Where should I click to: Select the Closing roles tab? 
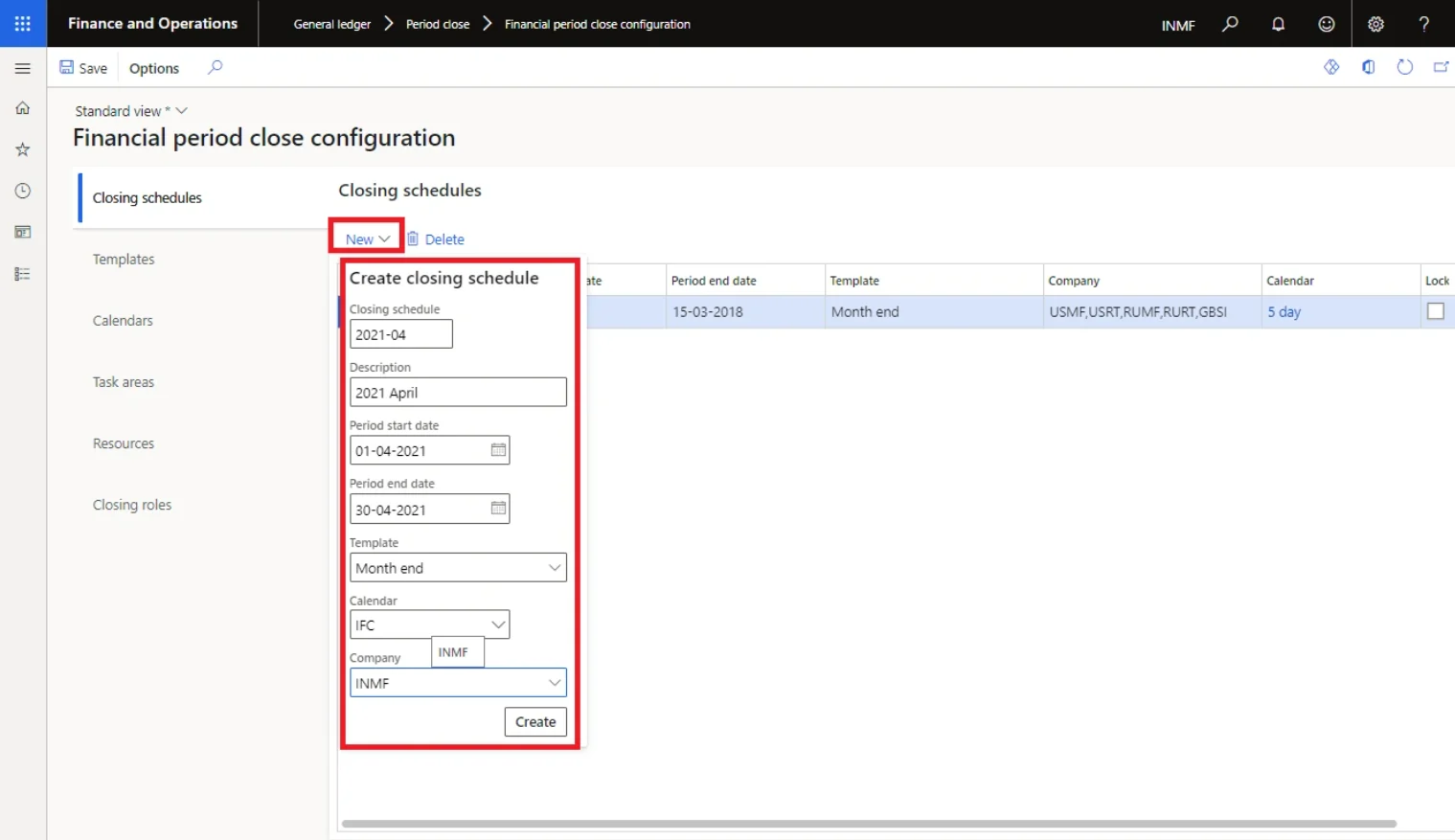tap(132, 505)
